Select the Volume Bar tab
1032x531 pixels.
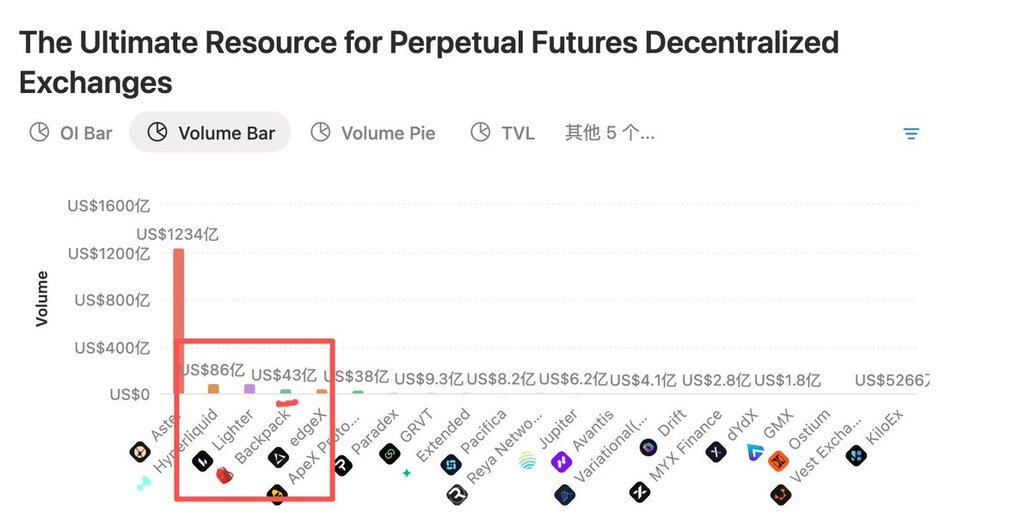pyautogui.click(x=210, y=132)
